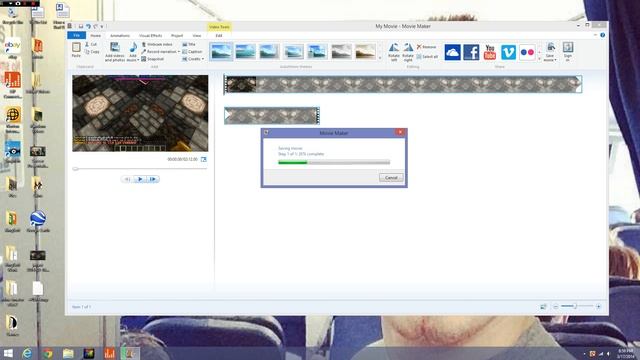The width and height of the screenshot is (640, 360).
Task: Open the eBay desktop shortcut
Action: [x=12, y=48]
